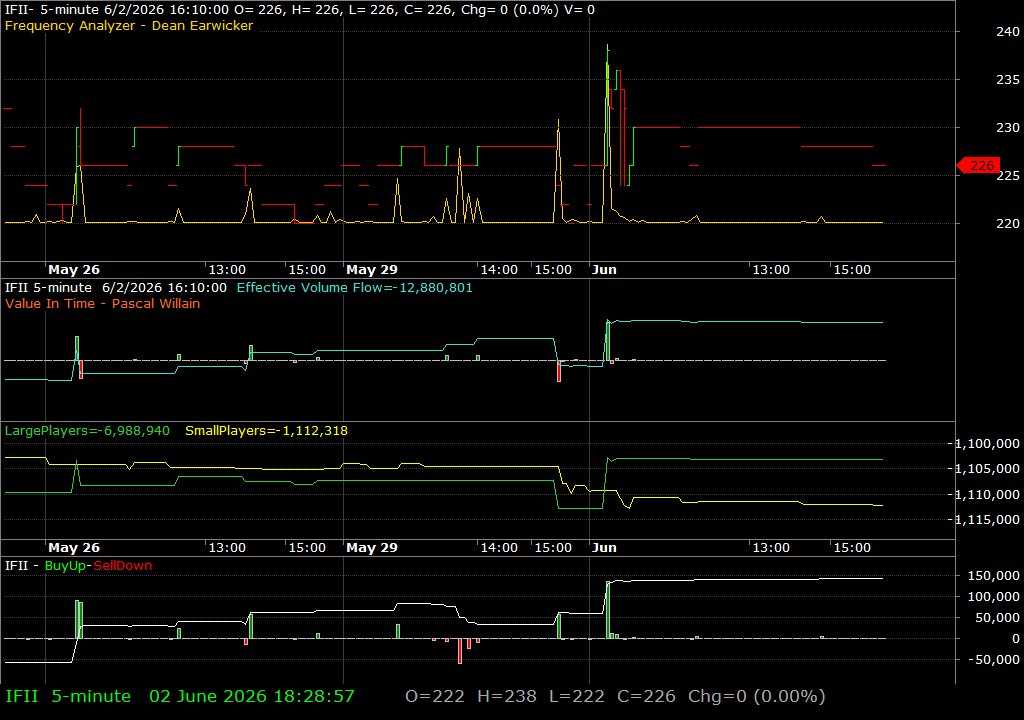This screenshot has width=1024, height=720.
Task: Select the 'LargePlayers=-6,988,940' legend
Action: click(87, 431)
